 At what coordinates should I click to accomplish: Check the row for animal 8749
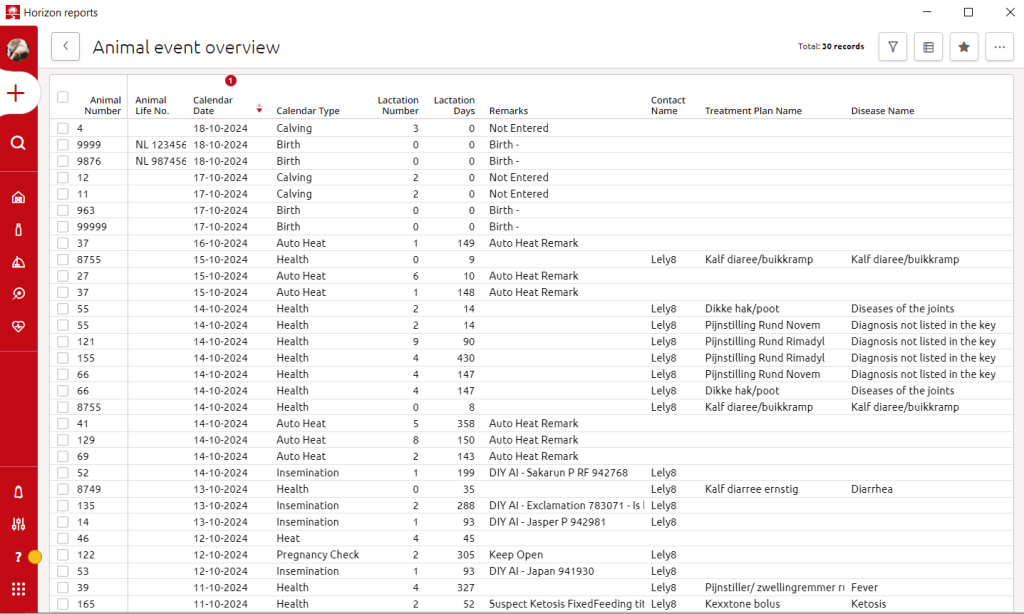pos(63,489)
